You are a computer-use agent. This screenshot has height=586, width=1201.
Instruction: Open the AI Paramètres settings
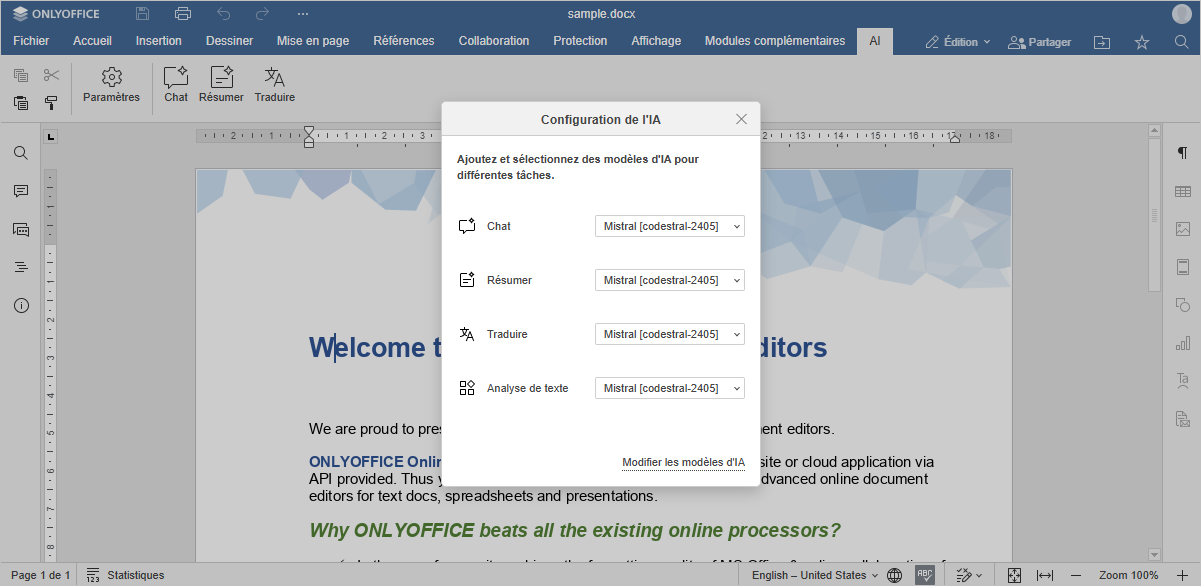(x=111, y=84)
